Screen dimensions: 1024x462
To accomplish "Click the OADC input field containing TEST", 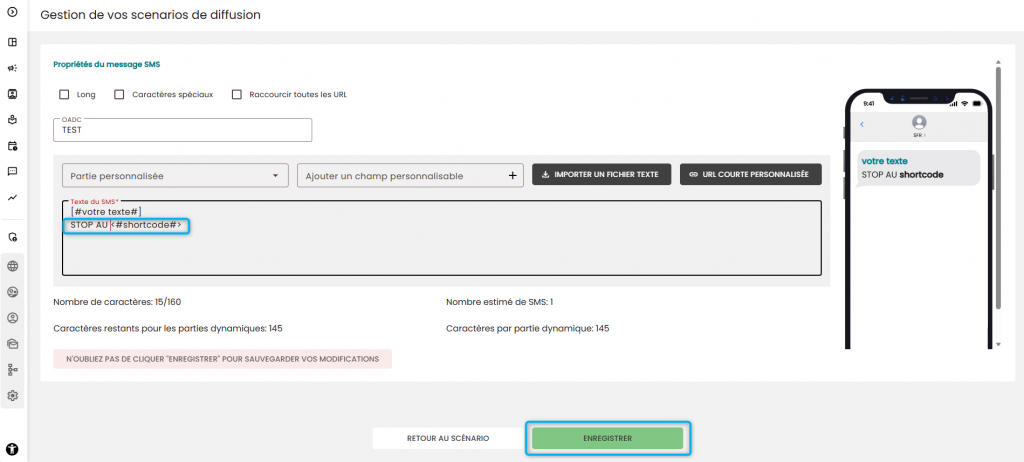I will [182, 130].
